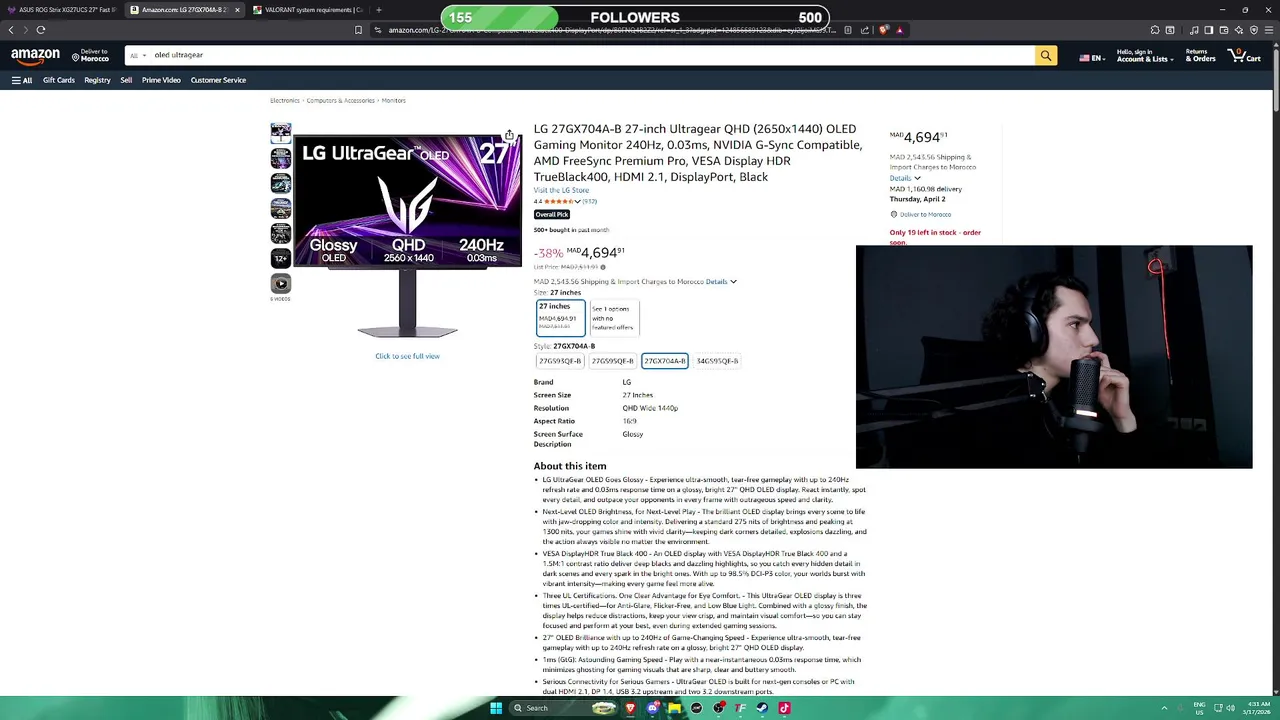Go back using browser back arrow
The image size is (1280, 720).
(11, 30)
